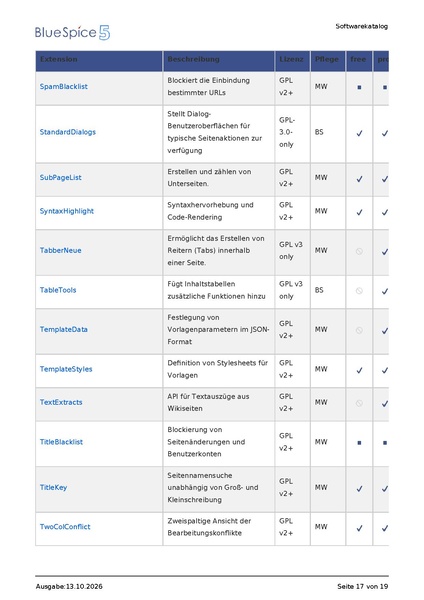The width and height of the screenshot is (424, 600).
Task: Click the BlueSpice 5 logo
Action: coord(72,33)
